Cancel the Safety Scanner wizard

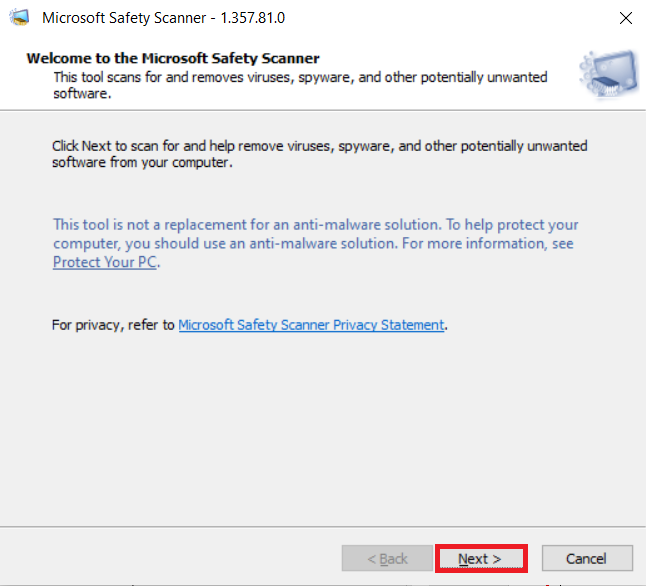click(x=587, y=558)
